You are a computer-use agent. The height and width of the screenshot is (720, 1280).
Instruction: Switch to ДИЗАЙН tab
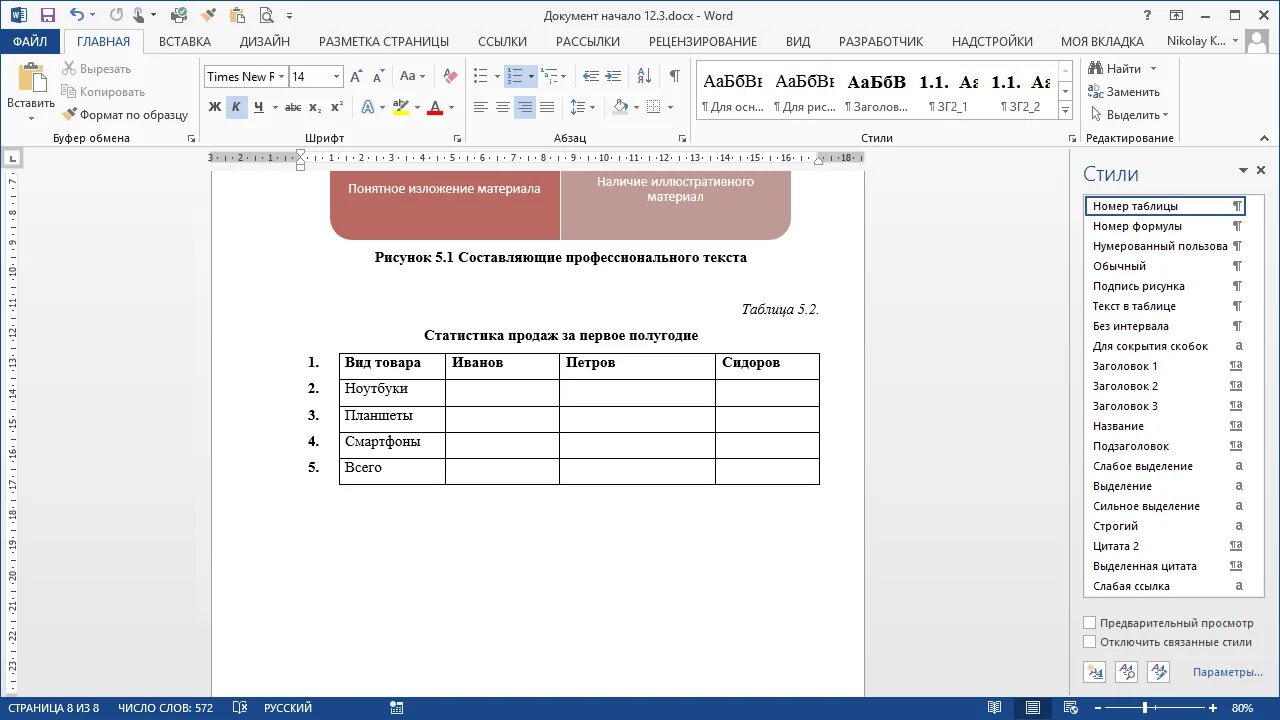pos(265,41)
